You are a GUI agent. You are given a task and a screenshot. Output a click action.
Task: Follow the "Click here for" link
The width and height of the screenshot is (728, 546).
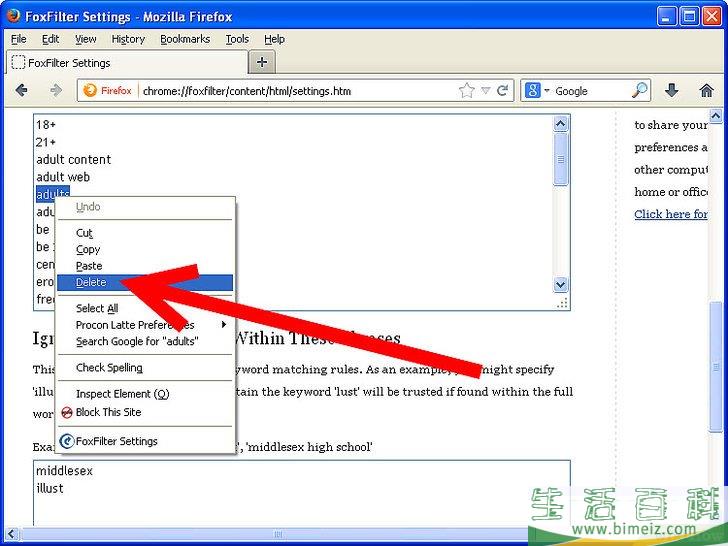point(670,214)
